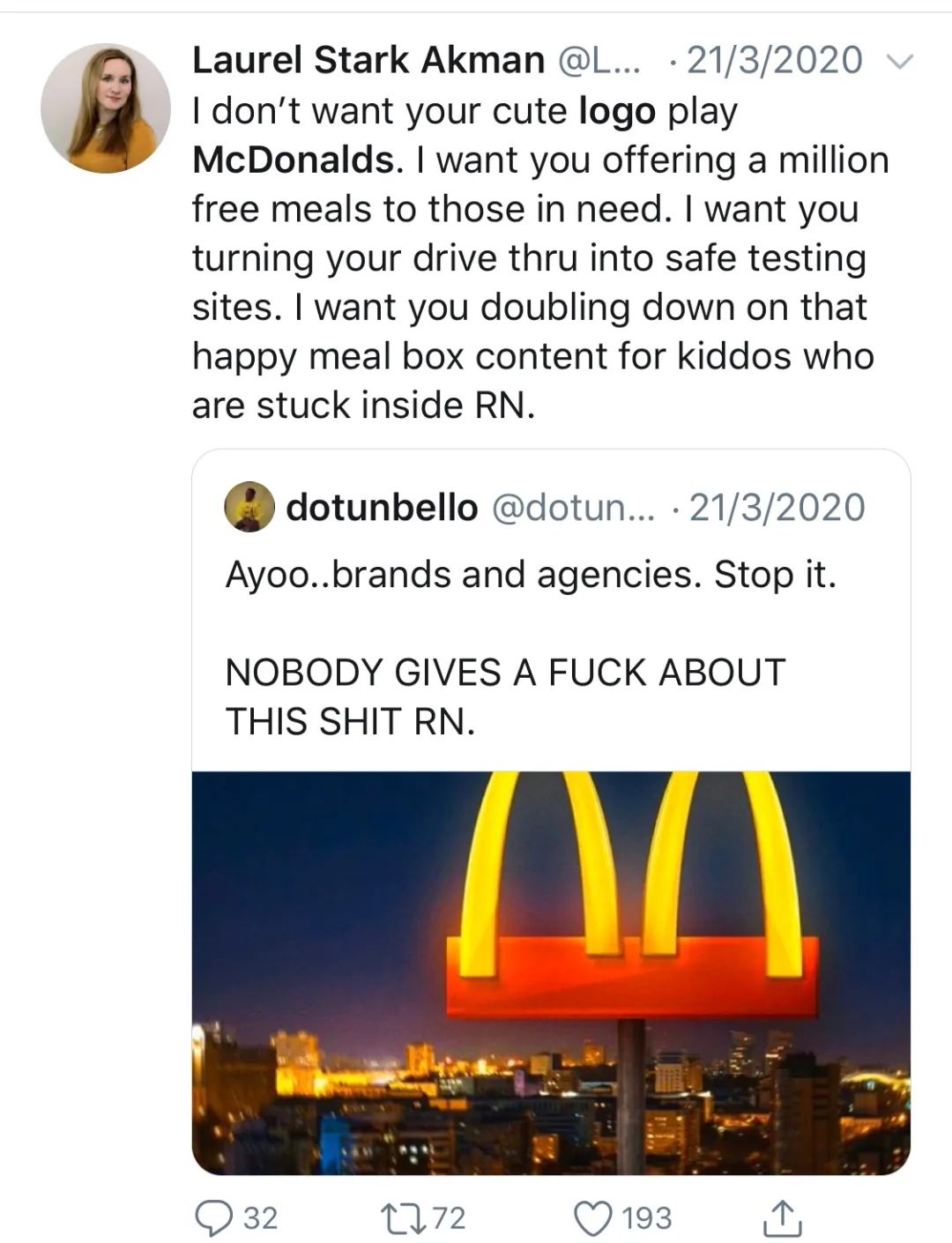Viewport: 952px width, 1243px height.
Task: Open the dotunbello username in quoted tweet
Action: click(382, 507)
